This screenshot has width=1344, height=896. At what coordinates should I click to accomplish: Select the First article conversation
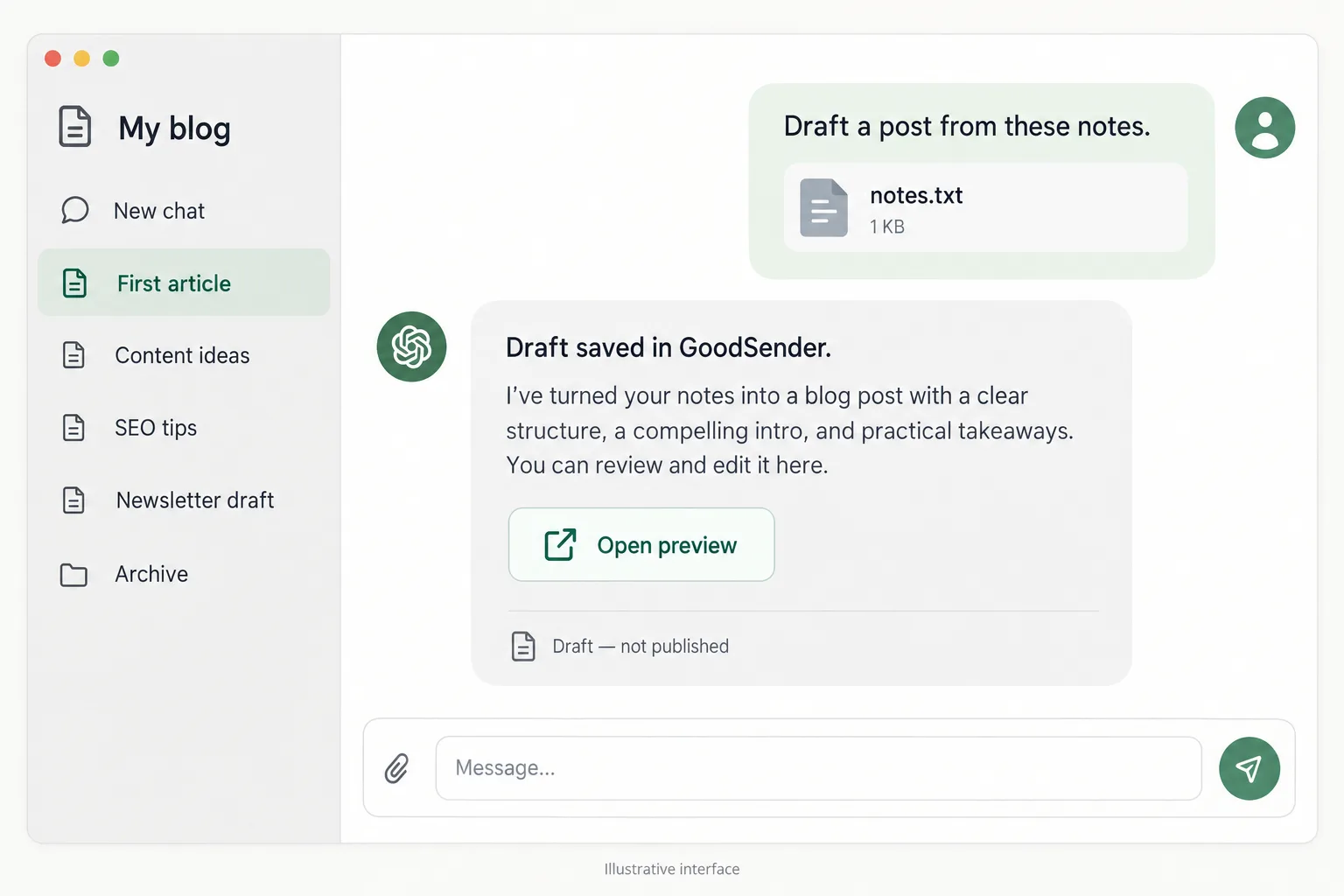(x=184, y=283)
